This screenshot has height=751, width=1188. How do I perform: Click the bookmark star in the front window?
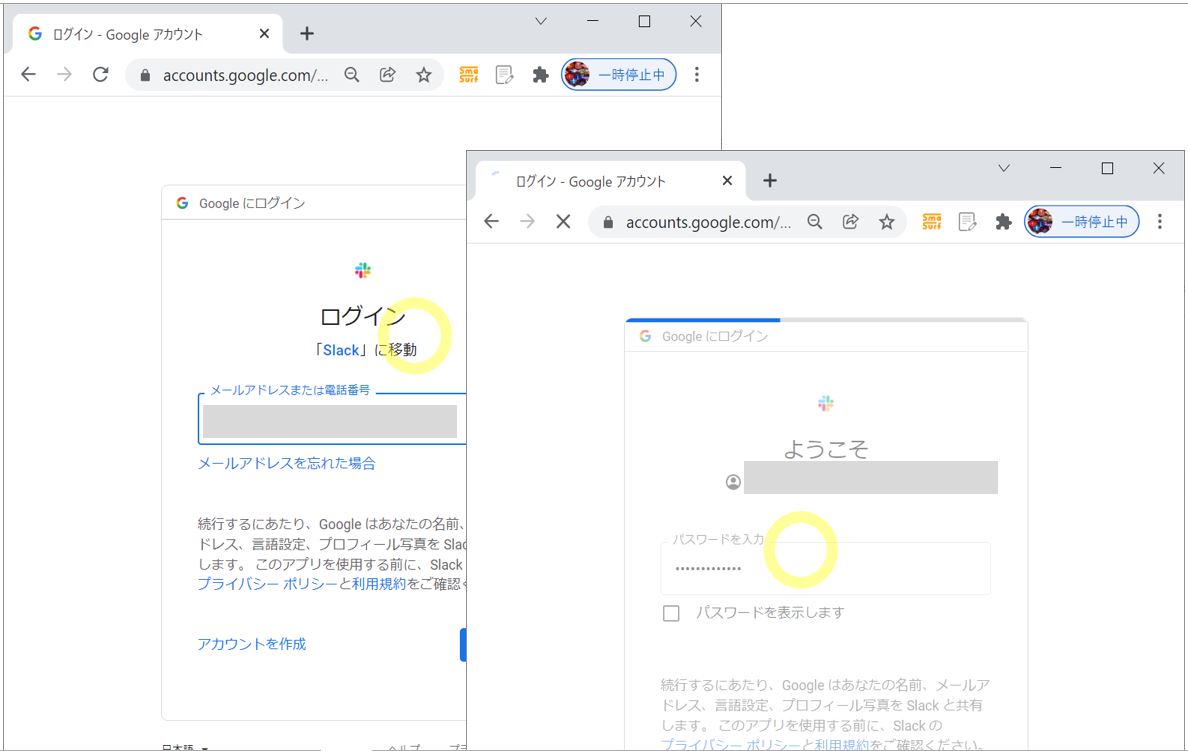coord(886,222)
